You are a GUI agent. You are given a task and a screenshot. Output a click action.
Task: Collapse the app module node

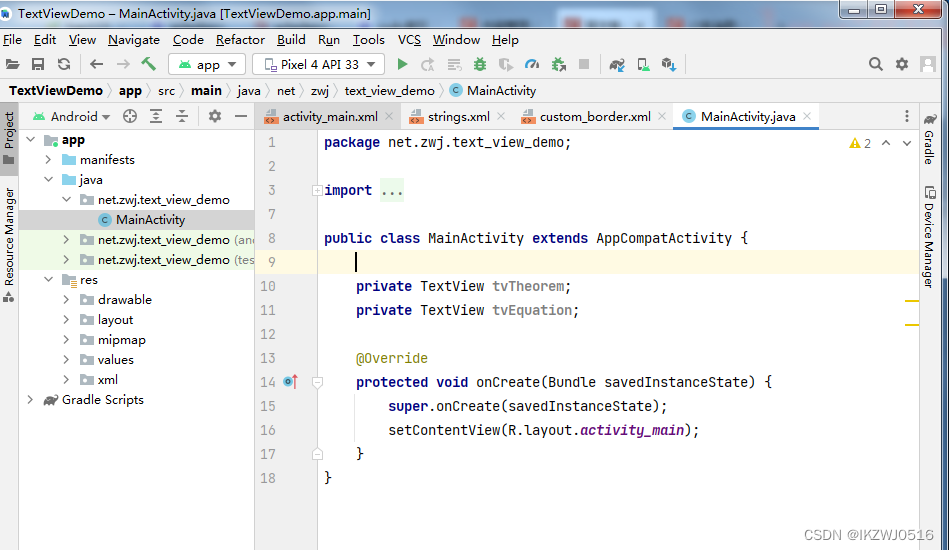pyautogui.click(x=31, y=140)
